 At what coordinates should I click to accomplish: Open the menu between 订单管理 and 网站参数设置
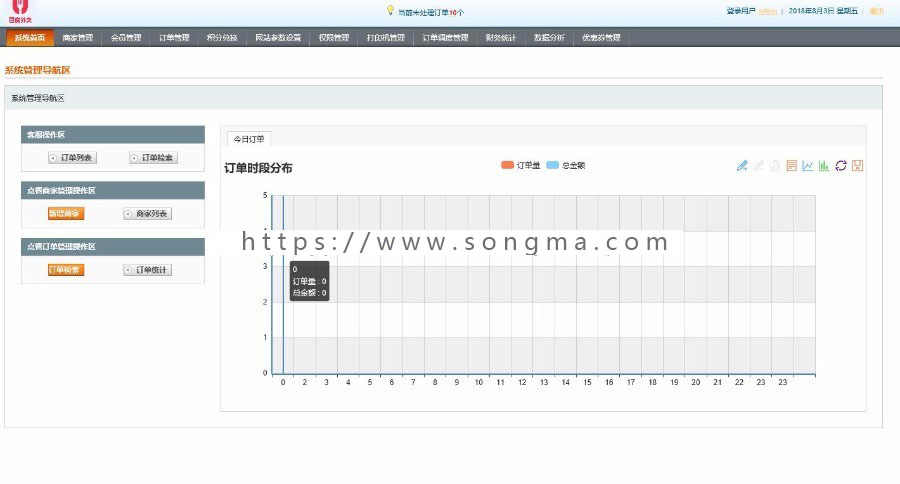[x=222, y=37]
